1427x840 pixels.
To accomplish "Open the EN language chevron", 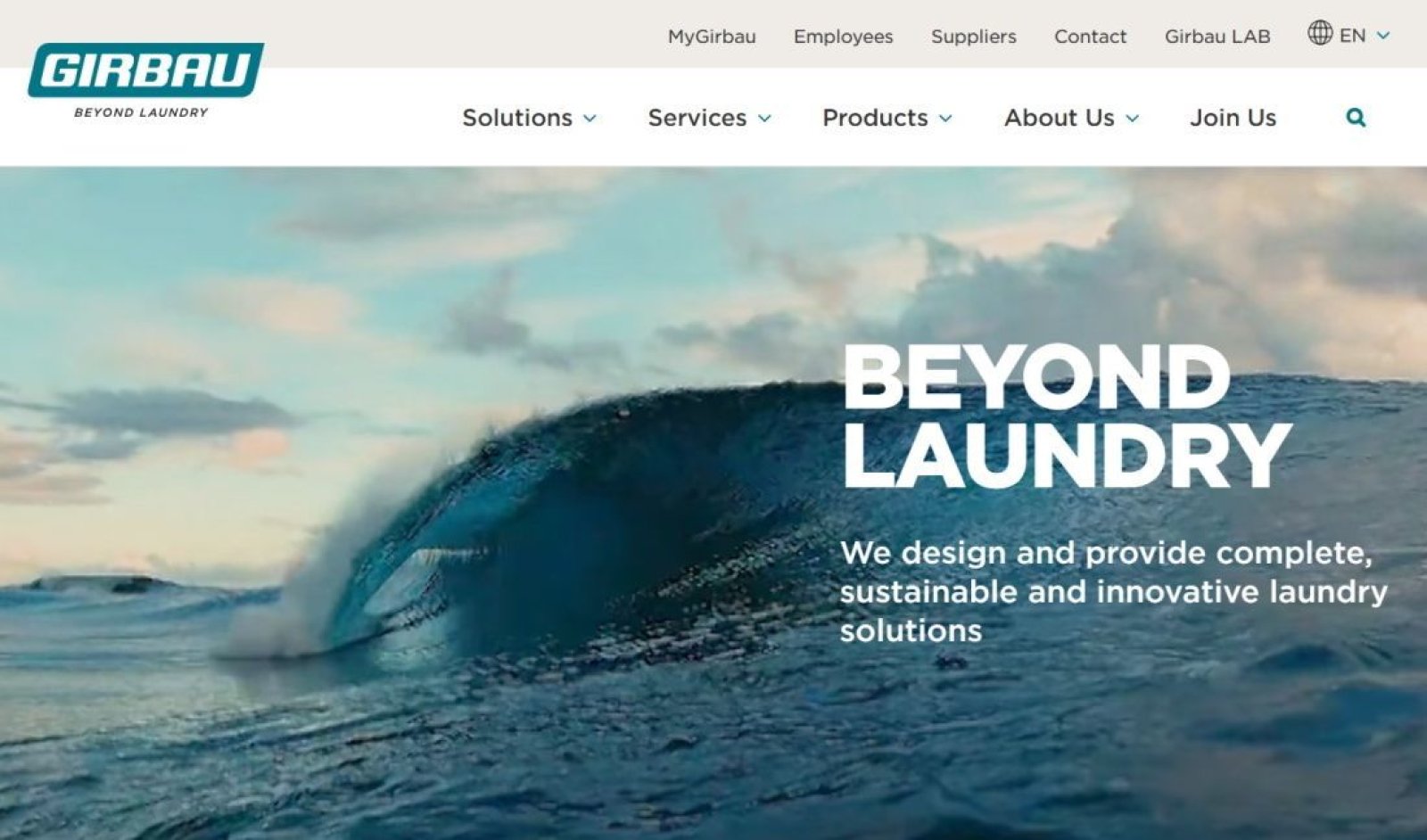I will (1383, 36).
